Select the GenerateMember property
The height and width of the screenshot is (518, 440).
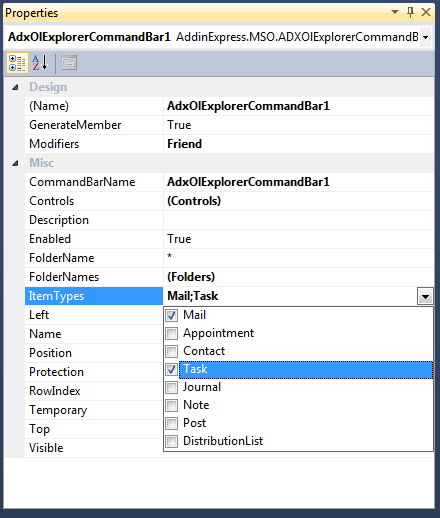[94, 125]
